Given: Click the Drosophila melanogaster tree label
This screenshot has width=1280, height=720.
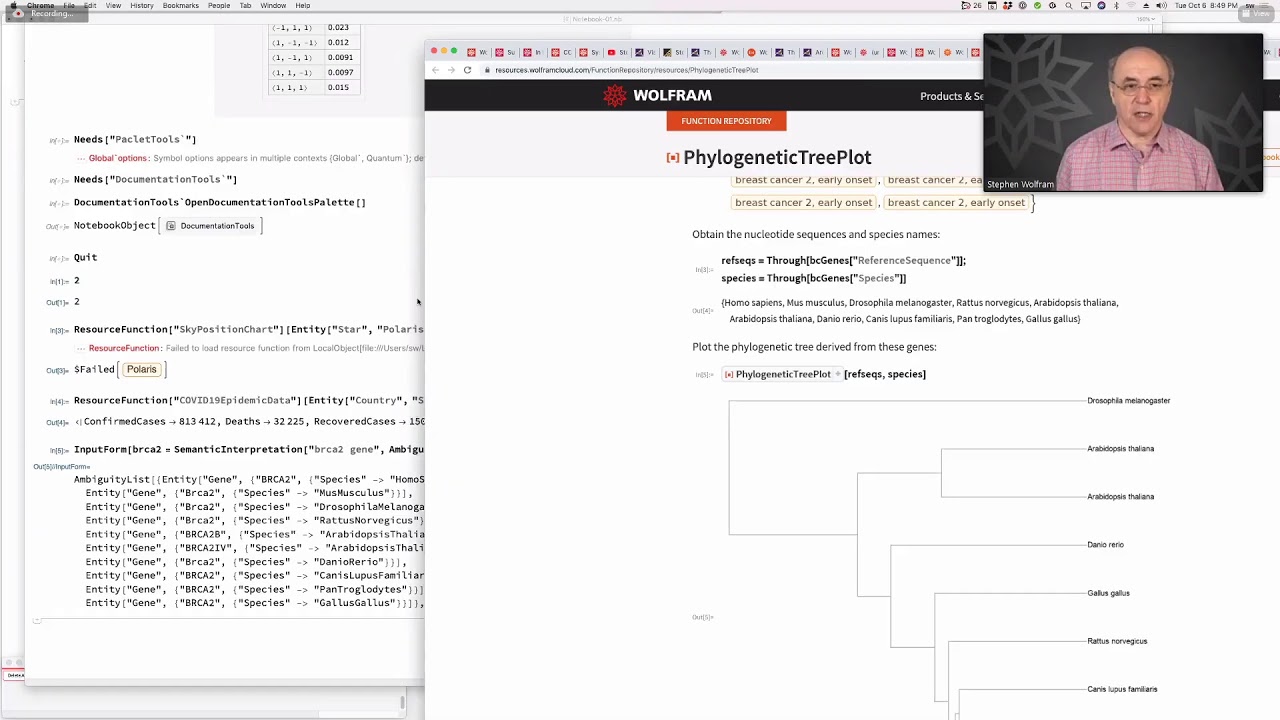Looking at the screenshot, I should (1128, 401).
